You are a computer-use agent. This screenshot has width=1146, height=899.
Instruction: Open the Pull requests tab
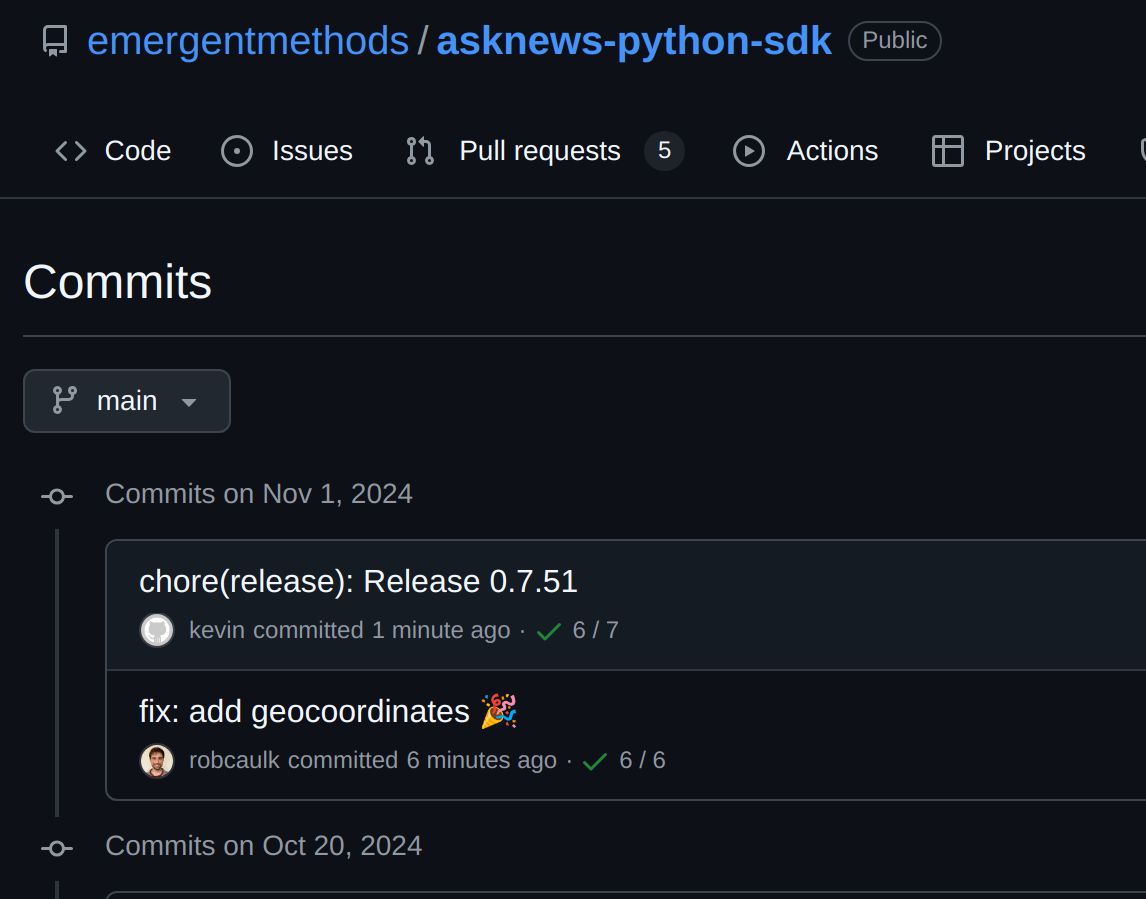click(544, 151)
